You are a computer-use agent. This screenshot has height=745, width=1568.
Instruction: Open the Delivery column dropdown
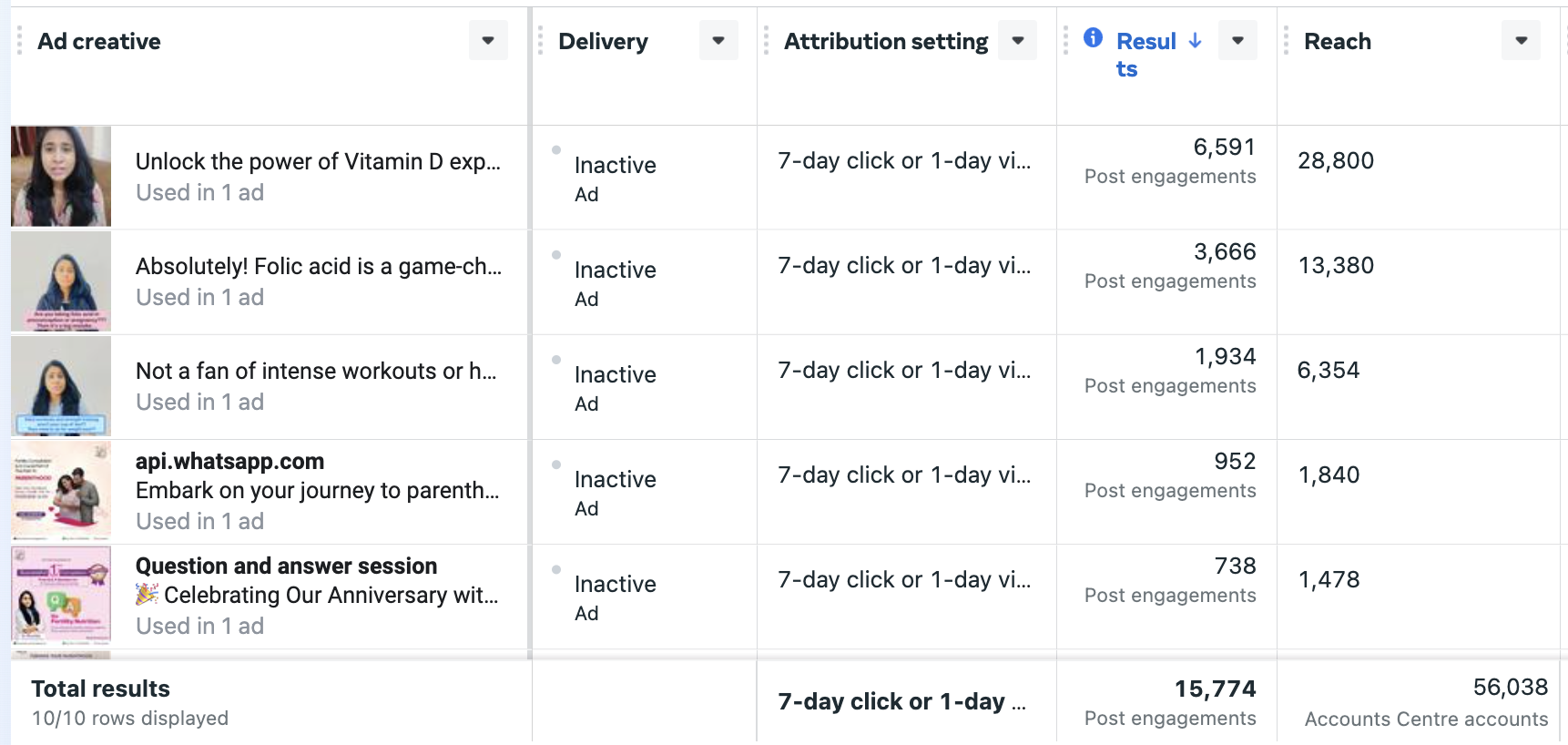pos(718,41)
